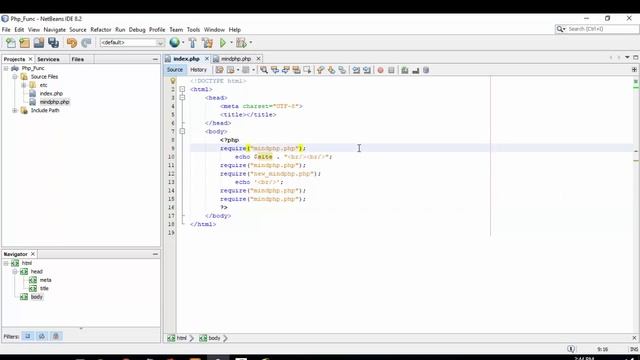Viewport: 640px width, 360px height.
Task: Open the Tools menu
Action: point(193,30)
